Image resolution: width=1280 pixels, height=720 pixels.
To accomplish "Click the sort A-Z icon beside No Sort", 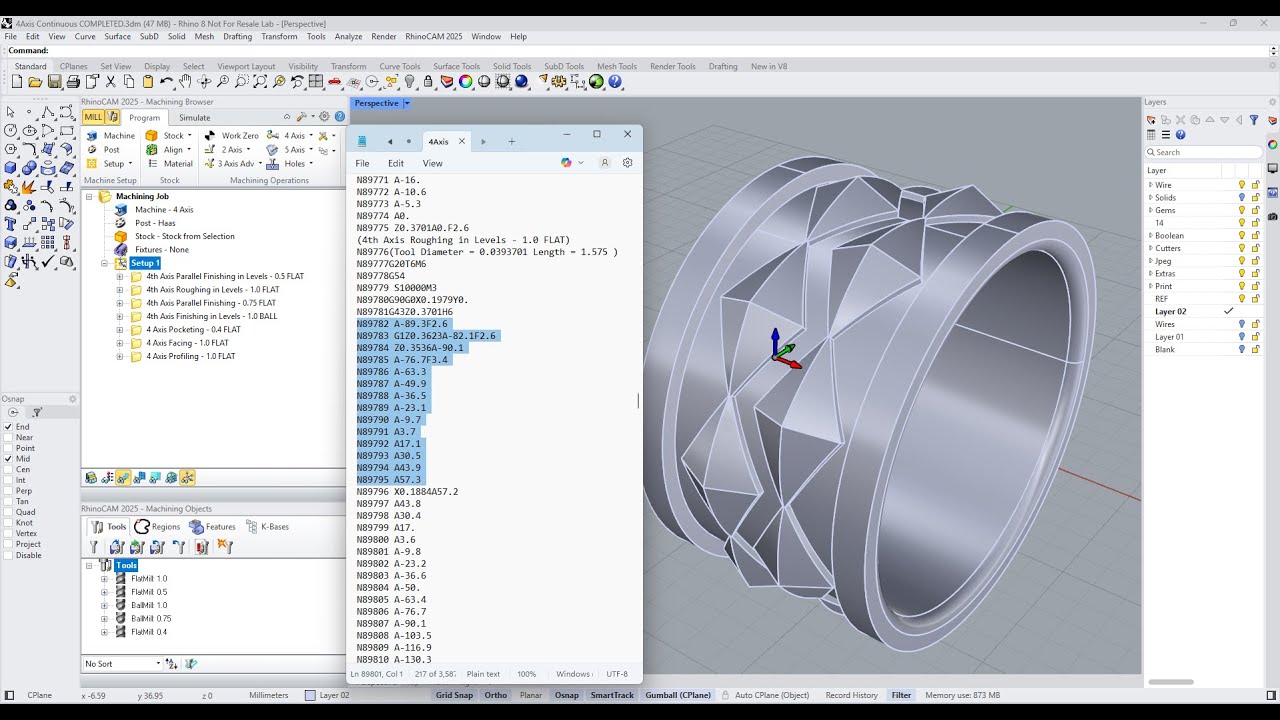I will point(171,663).
